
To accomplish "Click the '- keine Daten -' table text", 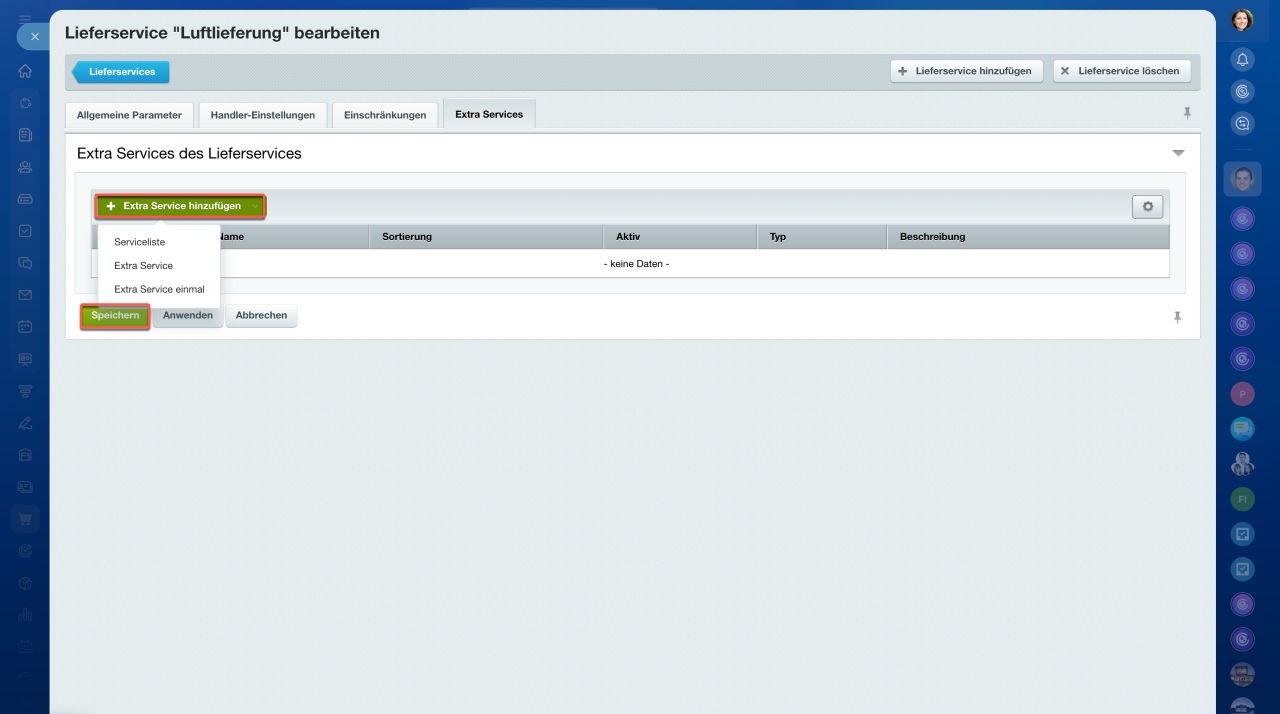I will [x=636, y=264].
